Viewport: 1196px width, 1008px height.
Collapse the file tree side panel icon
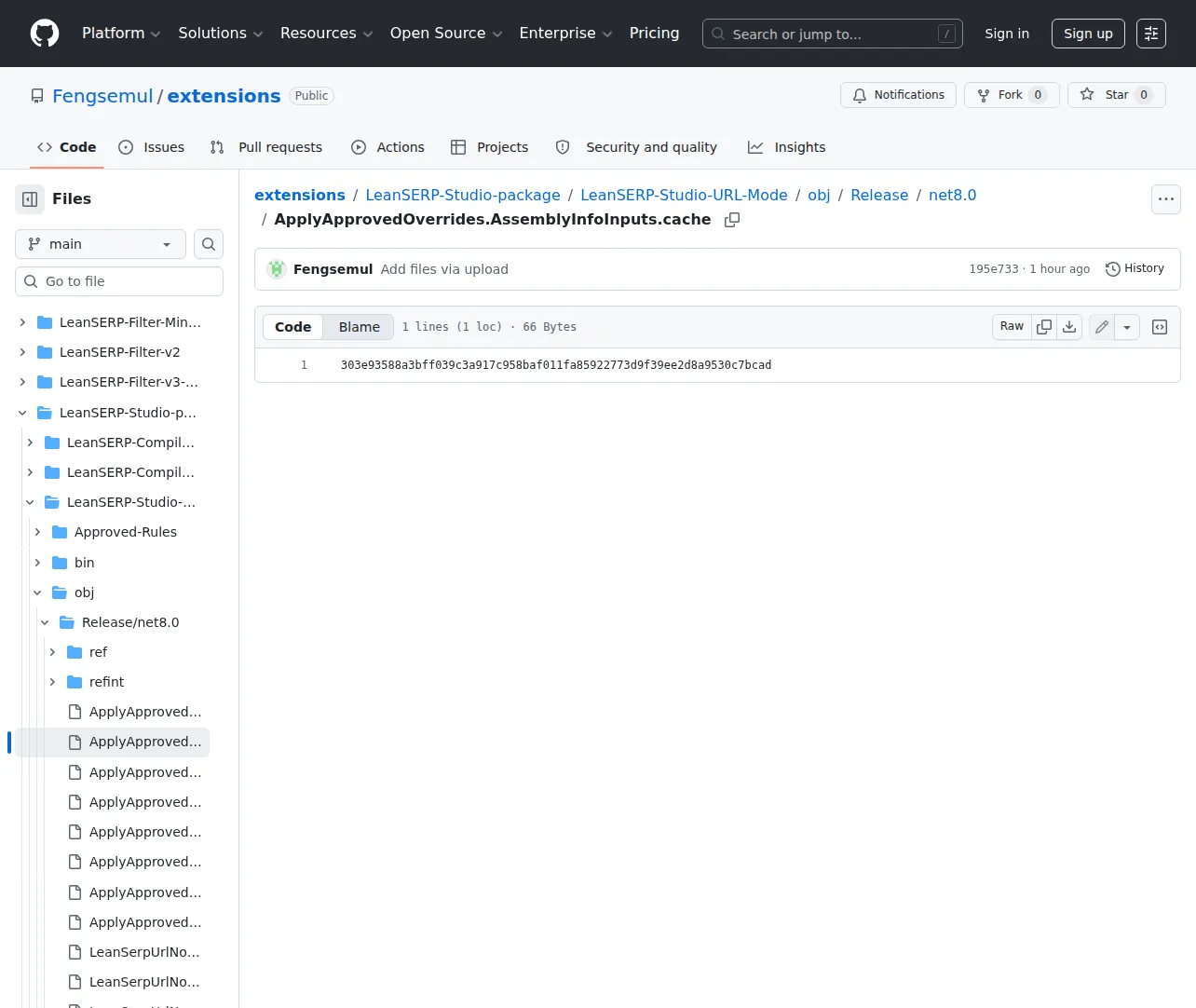[30, 199]
